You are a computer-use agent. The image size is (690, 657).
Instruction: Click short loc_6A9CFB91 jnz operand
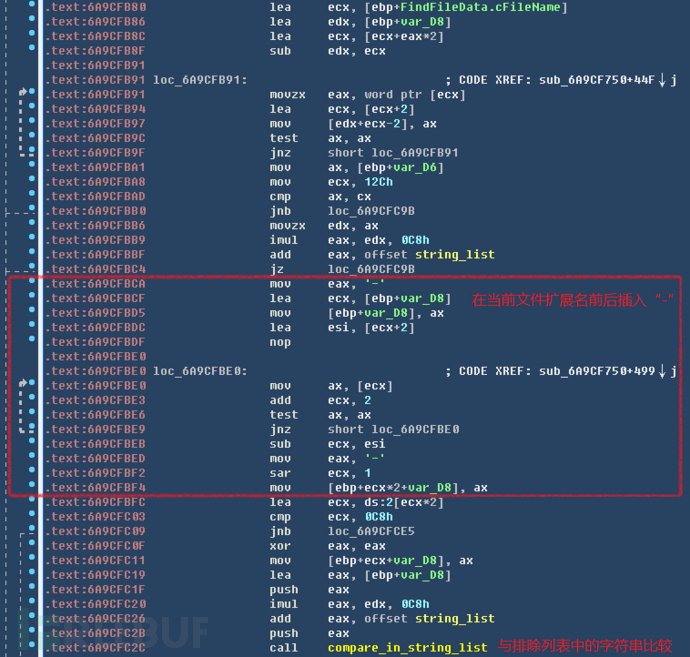coord(393,153)
